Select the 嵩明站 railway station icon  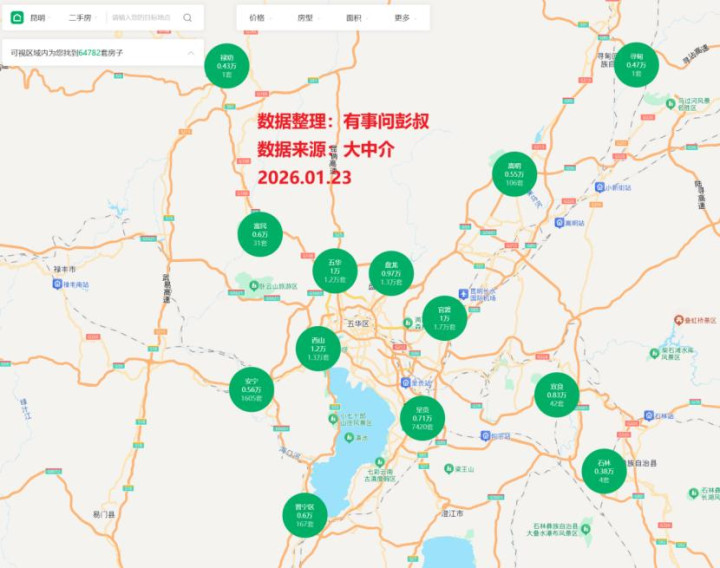[559, 223]
